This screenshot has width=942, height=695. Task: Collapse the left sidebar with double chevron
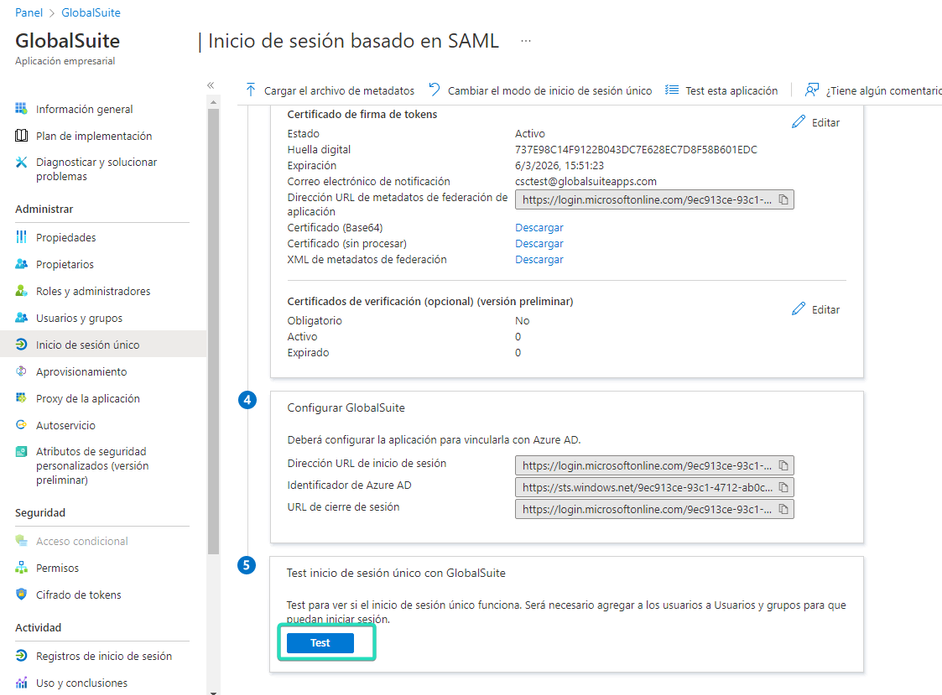tap(211, 85)
